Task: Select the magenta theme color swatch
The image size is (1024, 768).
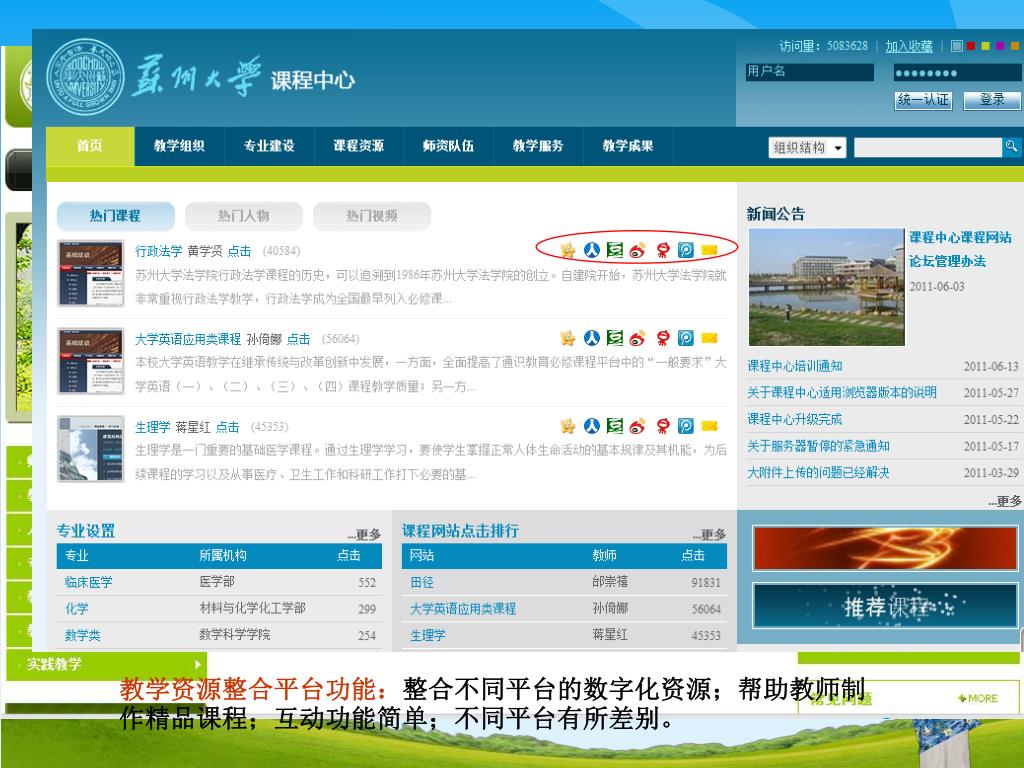Action: pos(1000,46)
